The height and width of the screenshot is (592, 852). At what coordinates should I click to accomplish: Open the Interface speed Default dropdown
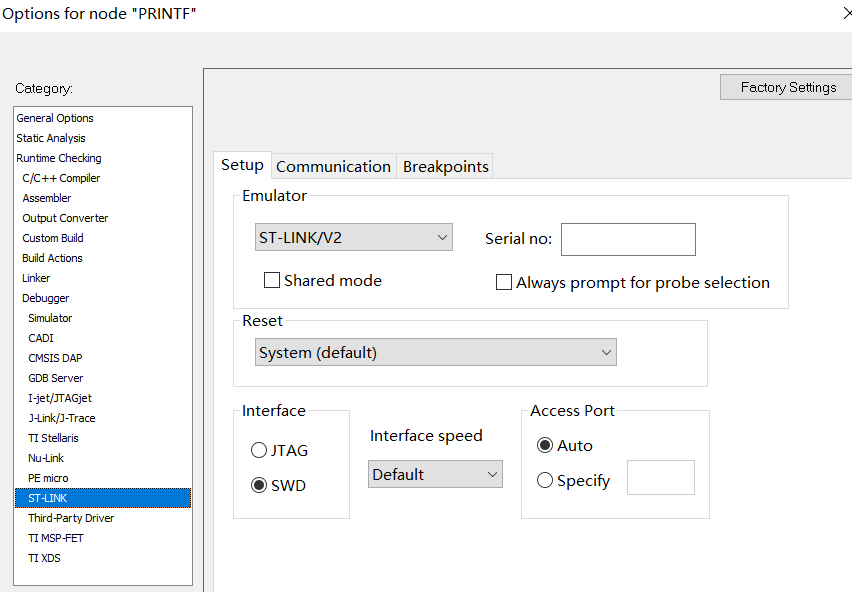click(x=435, y=474)
